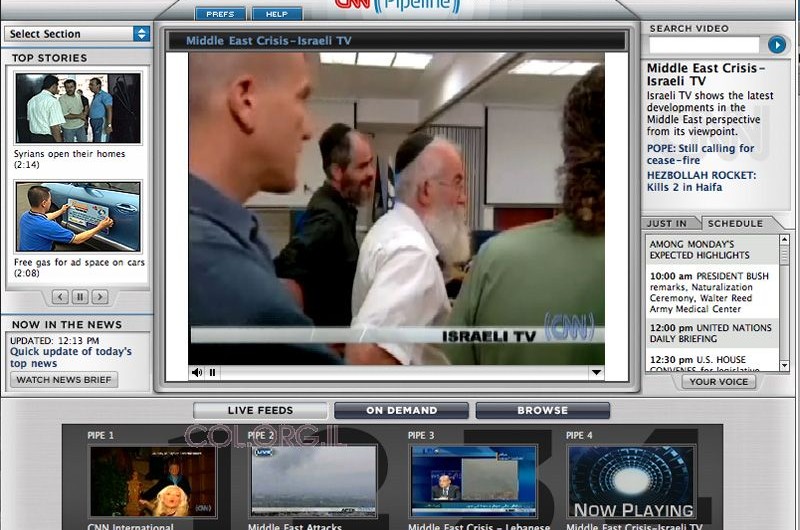This screenshot has height=530, width=800.
Task: Click the PIPE 3 label
Action: pyautogui.click(x=421, y=435)
